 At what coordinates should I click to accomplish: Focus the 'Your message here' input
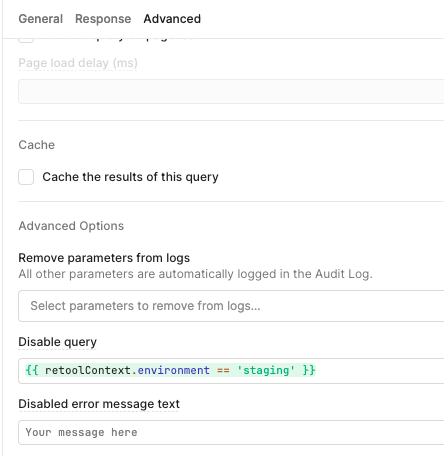[231, 432]
